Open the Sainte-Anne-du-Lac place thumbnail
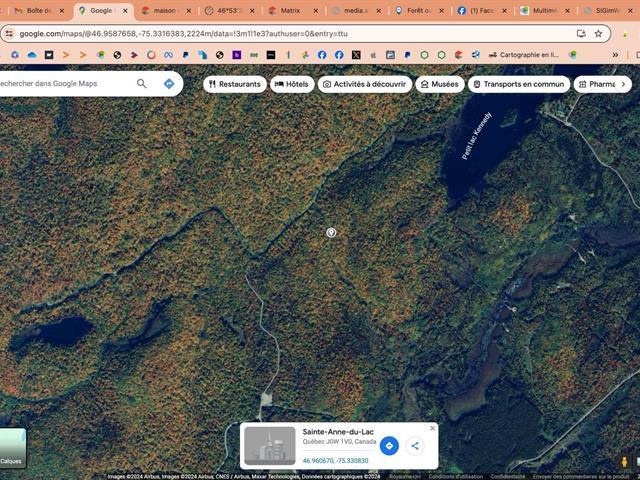This screenshot has height=480, width=640. click(x=270, y=446)
